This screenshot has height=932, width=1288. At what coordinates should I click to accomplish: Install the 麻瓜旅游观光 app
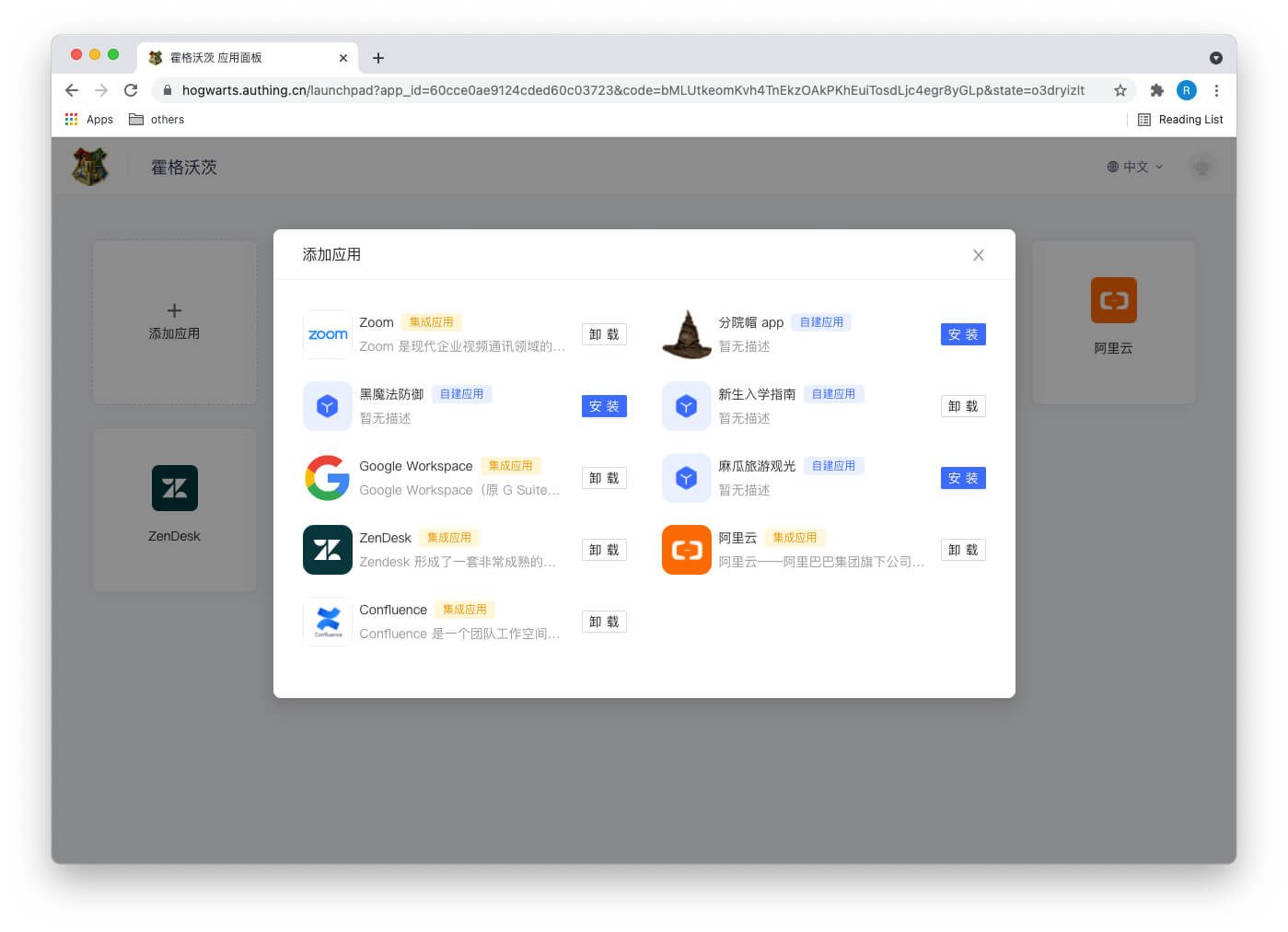[963, 478]
